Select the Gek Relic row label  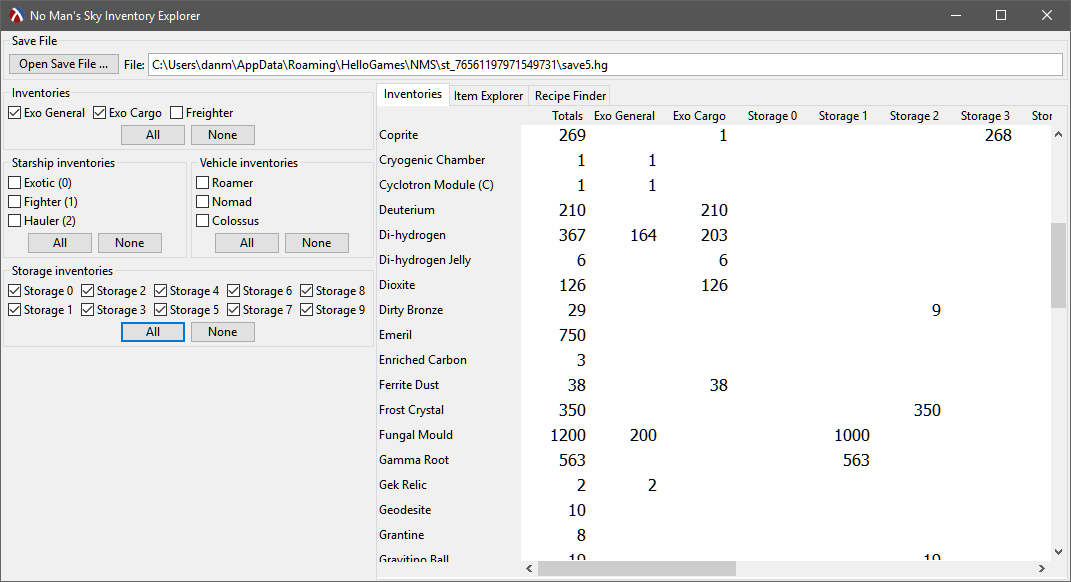tap(403, 485)
